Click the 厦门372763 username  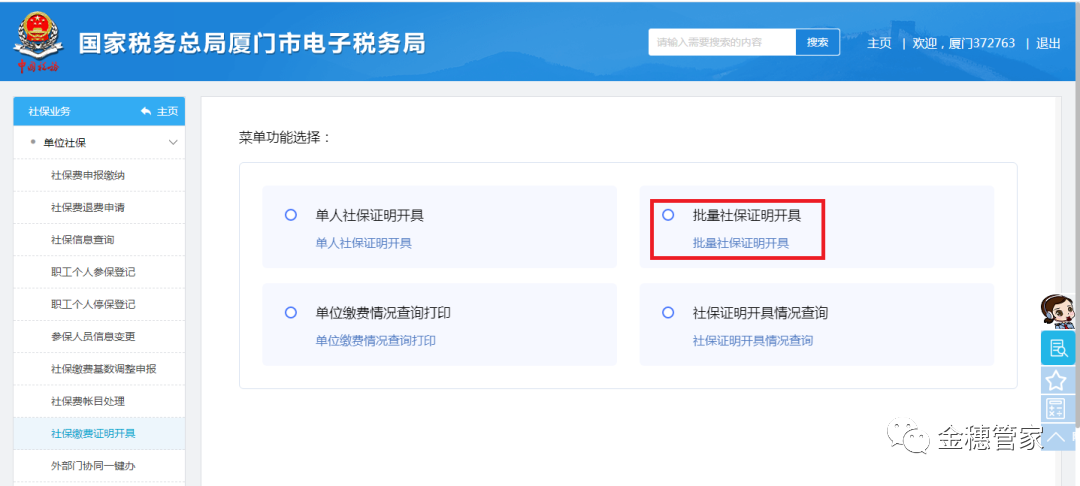[982, 43]
